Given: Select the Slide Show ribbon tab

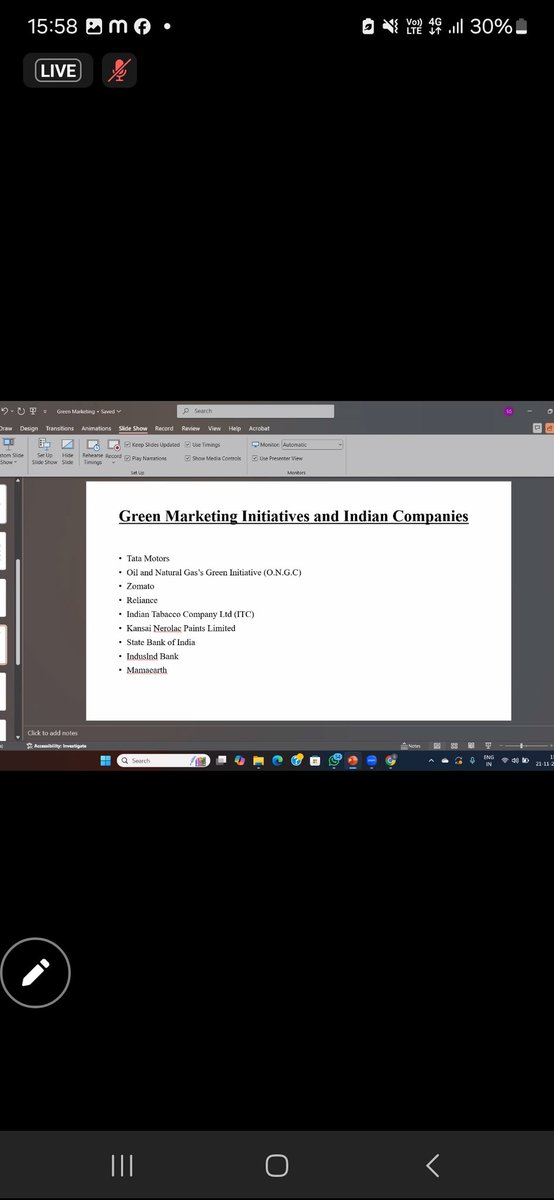Looking at the screenshot, I should point(133,428).
